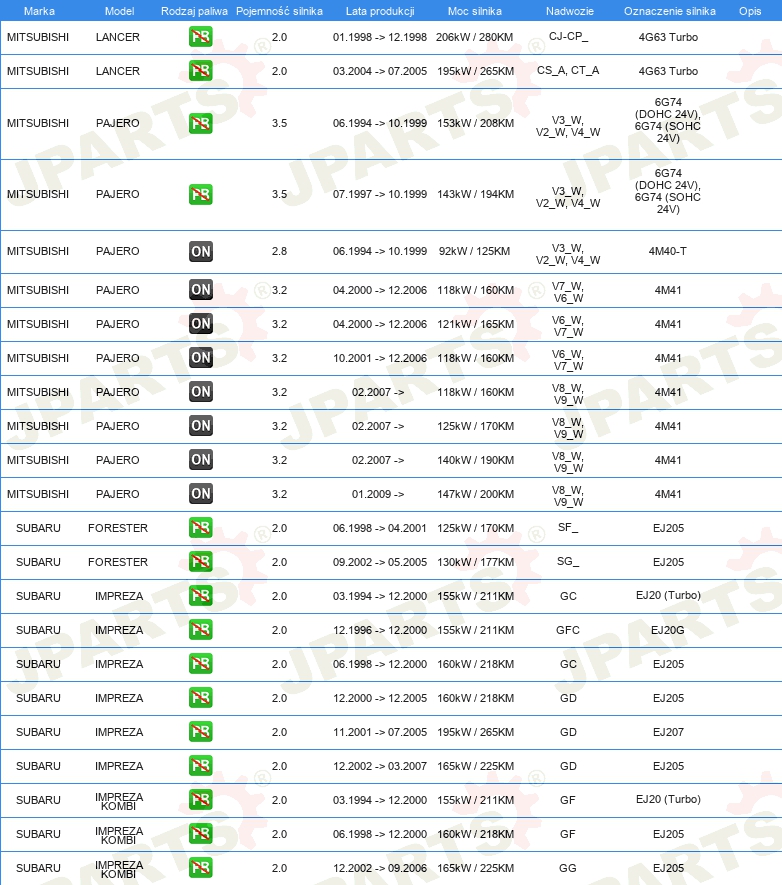Click the petrol icon in the Lancer 195kW row
This screenshot has height=885, width=782.
(201, 71)
